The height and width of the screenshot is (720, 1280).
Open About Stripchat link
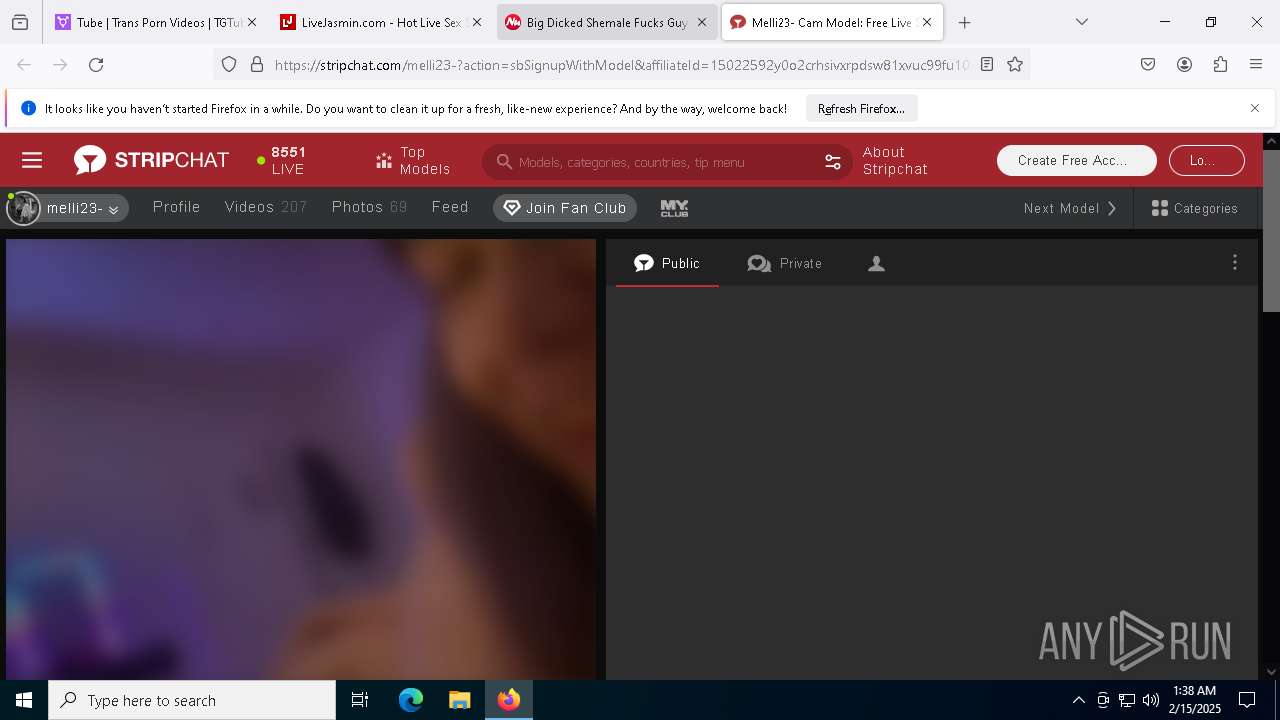tap(895, 161)
